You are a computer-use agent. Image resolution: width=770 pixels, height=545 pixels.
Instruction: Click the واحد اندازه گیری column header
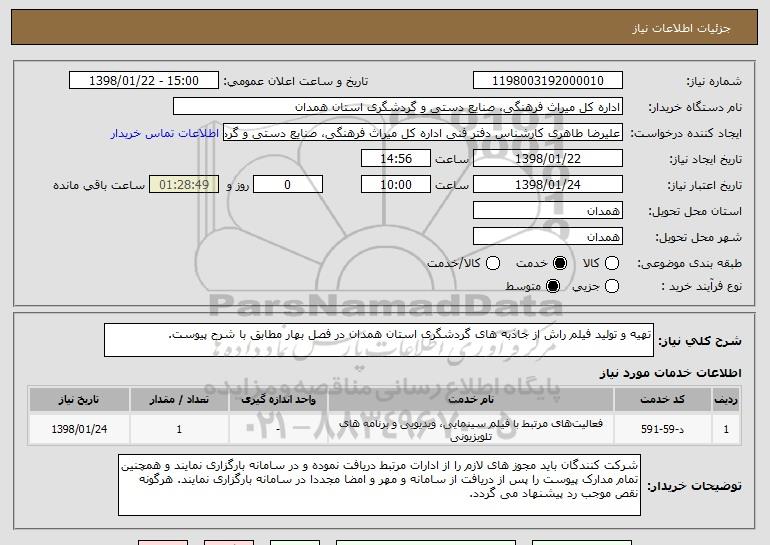(278, 400)
